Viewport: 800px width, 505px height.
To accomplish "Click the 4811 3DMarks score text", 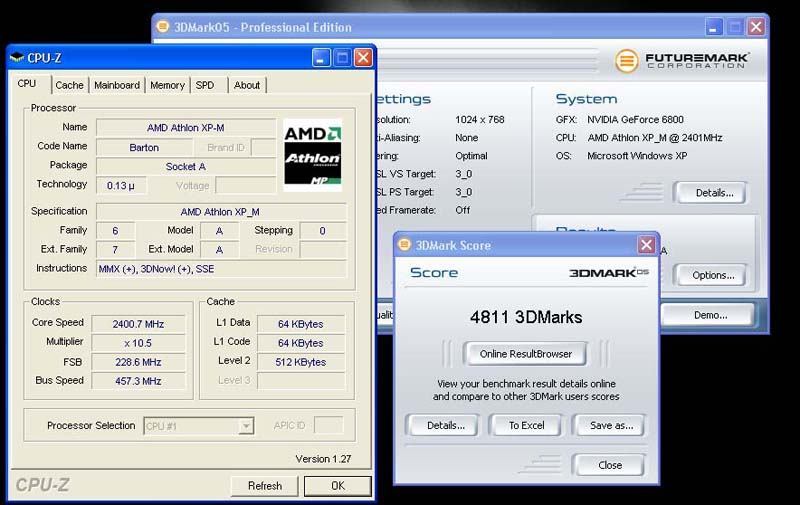I will click(526, 317).
